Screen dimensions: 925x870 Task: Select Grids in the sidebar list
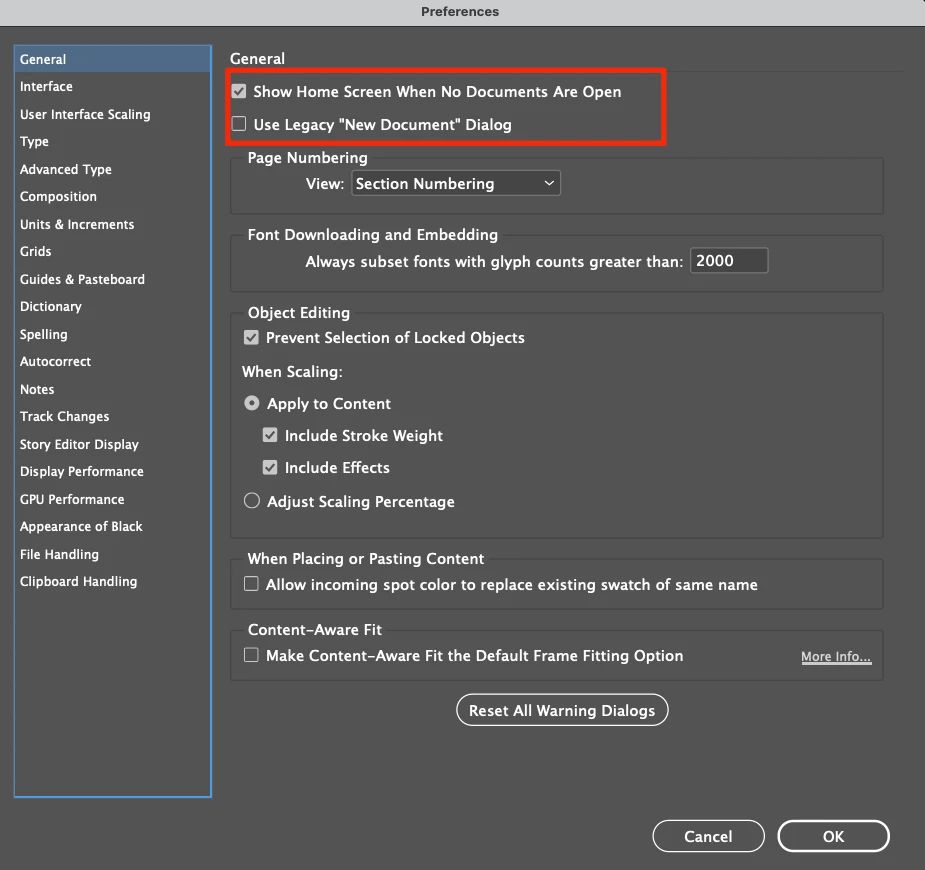pos(113,251)
